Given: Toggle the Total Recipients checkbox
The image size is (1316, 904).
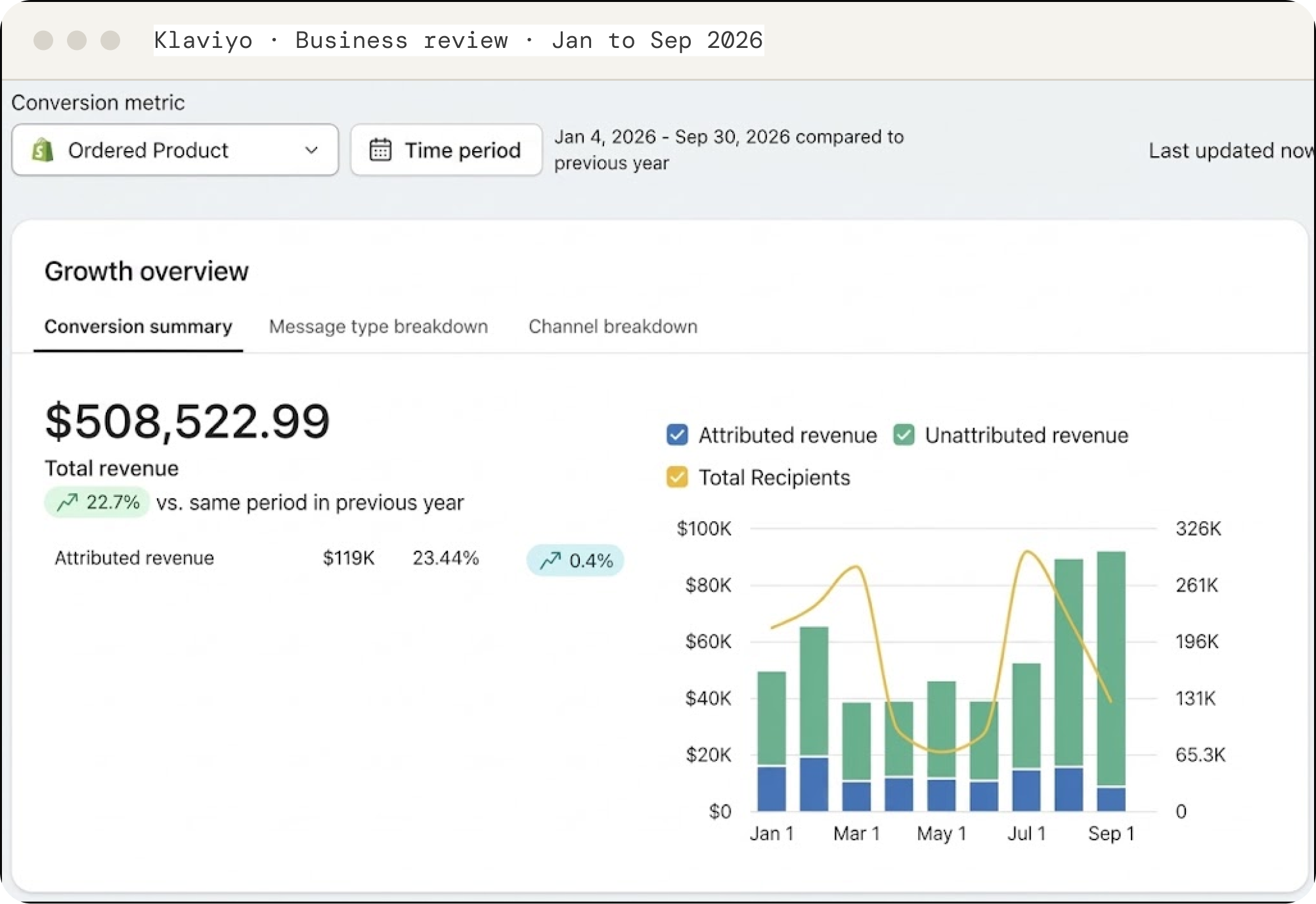Looking at the screenshot, I should [677, 477].
